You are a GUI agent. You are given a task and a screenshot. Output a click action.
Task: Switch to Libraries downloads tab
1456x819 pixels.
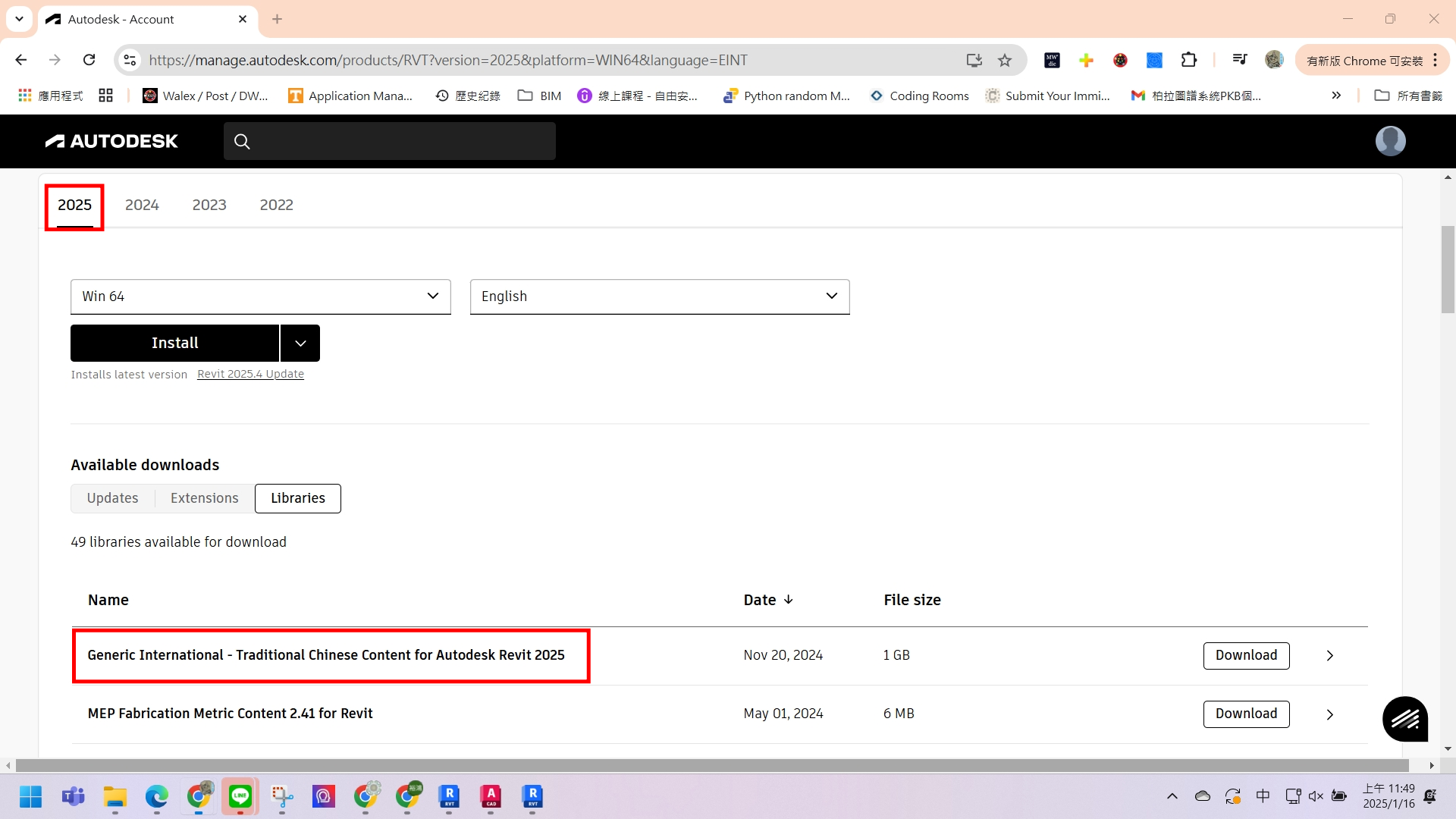(x=298, y=498)
